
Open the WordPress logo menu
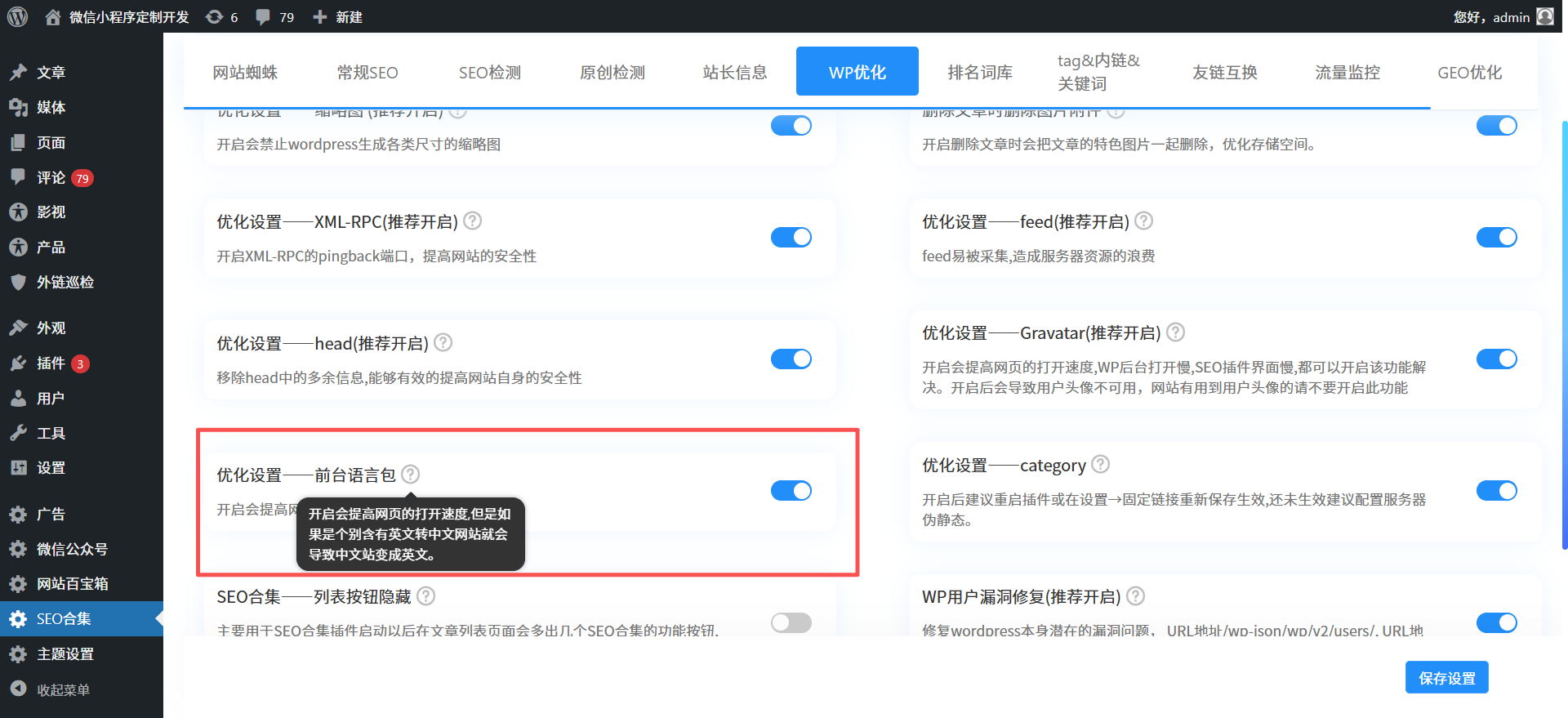[x=17, y=16]
